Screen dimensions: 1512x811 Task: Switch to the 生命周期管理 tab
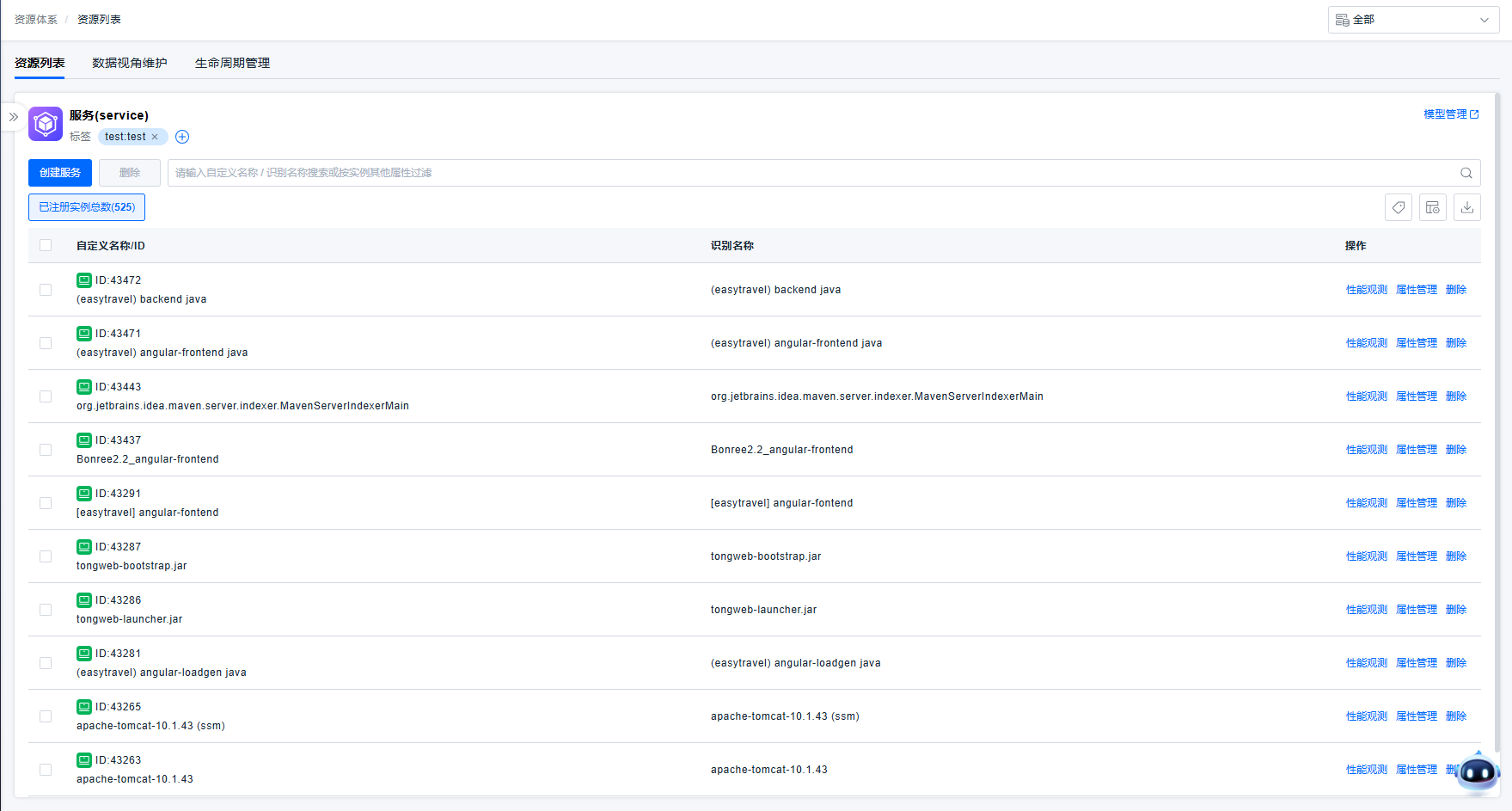(232, 64)
